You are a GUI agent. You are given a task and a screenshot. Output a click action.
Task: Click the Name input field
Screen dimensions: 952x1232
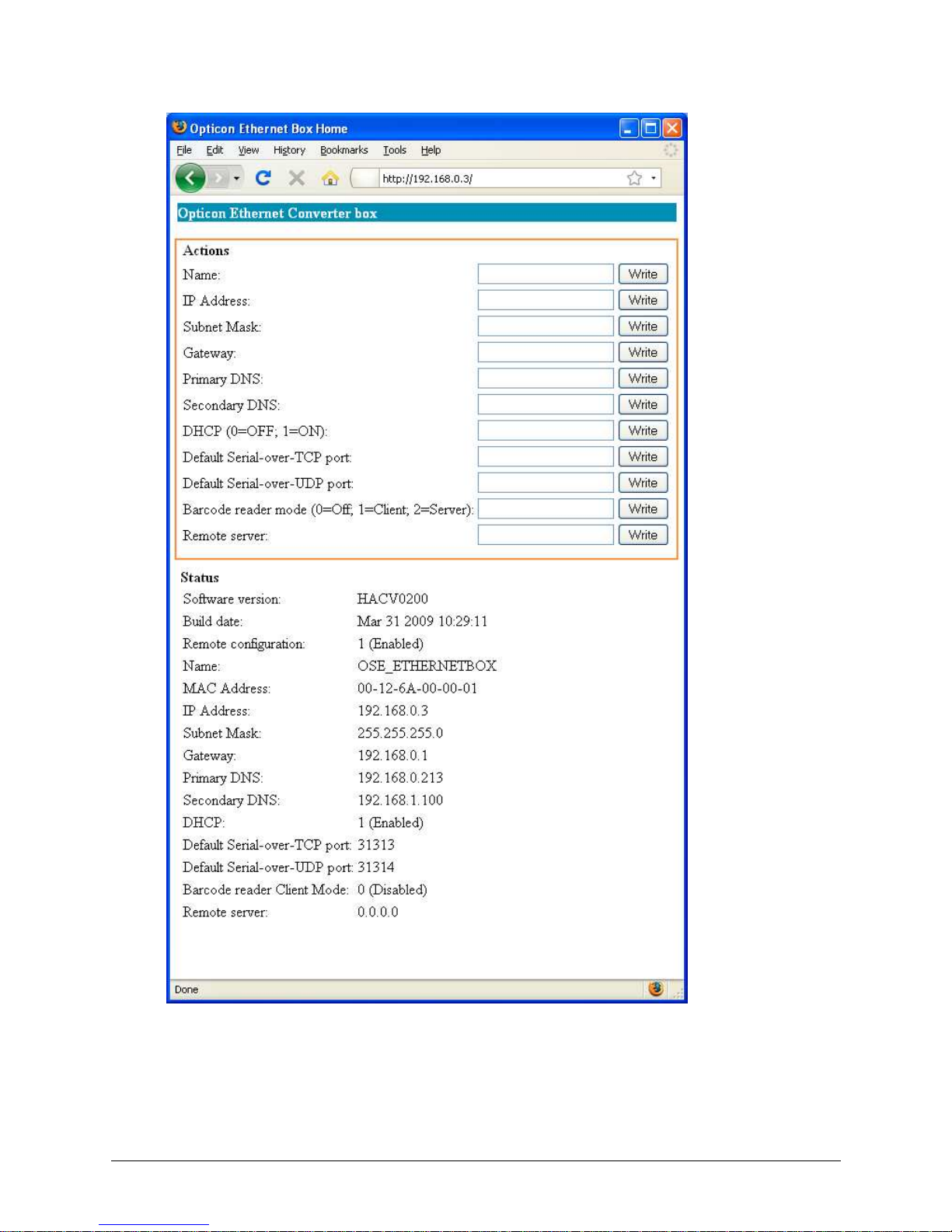(x=546, y=274)
